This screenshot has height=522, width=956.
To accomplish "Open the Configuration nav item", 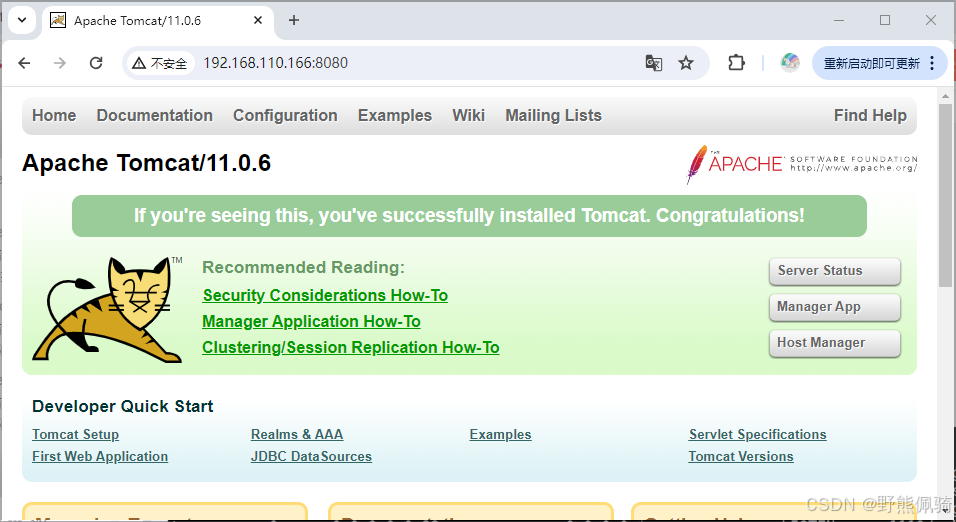I will pos(285,115).
